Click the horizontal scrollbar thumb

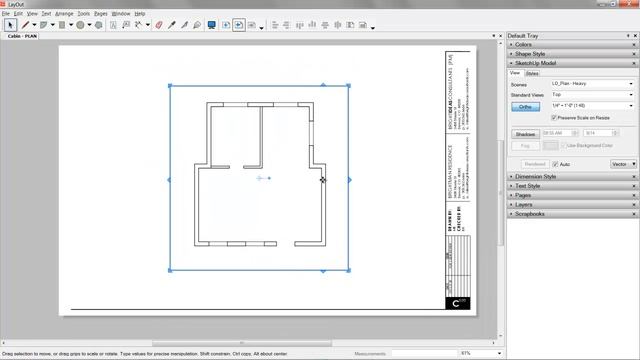242,343
